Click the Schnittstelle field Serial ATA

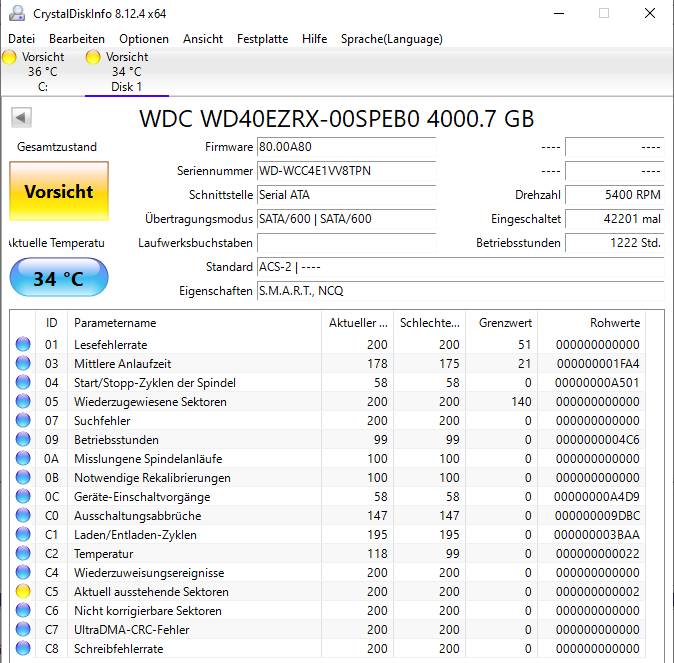pos(346,195)
